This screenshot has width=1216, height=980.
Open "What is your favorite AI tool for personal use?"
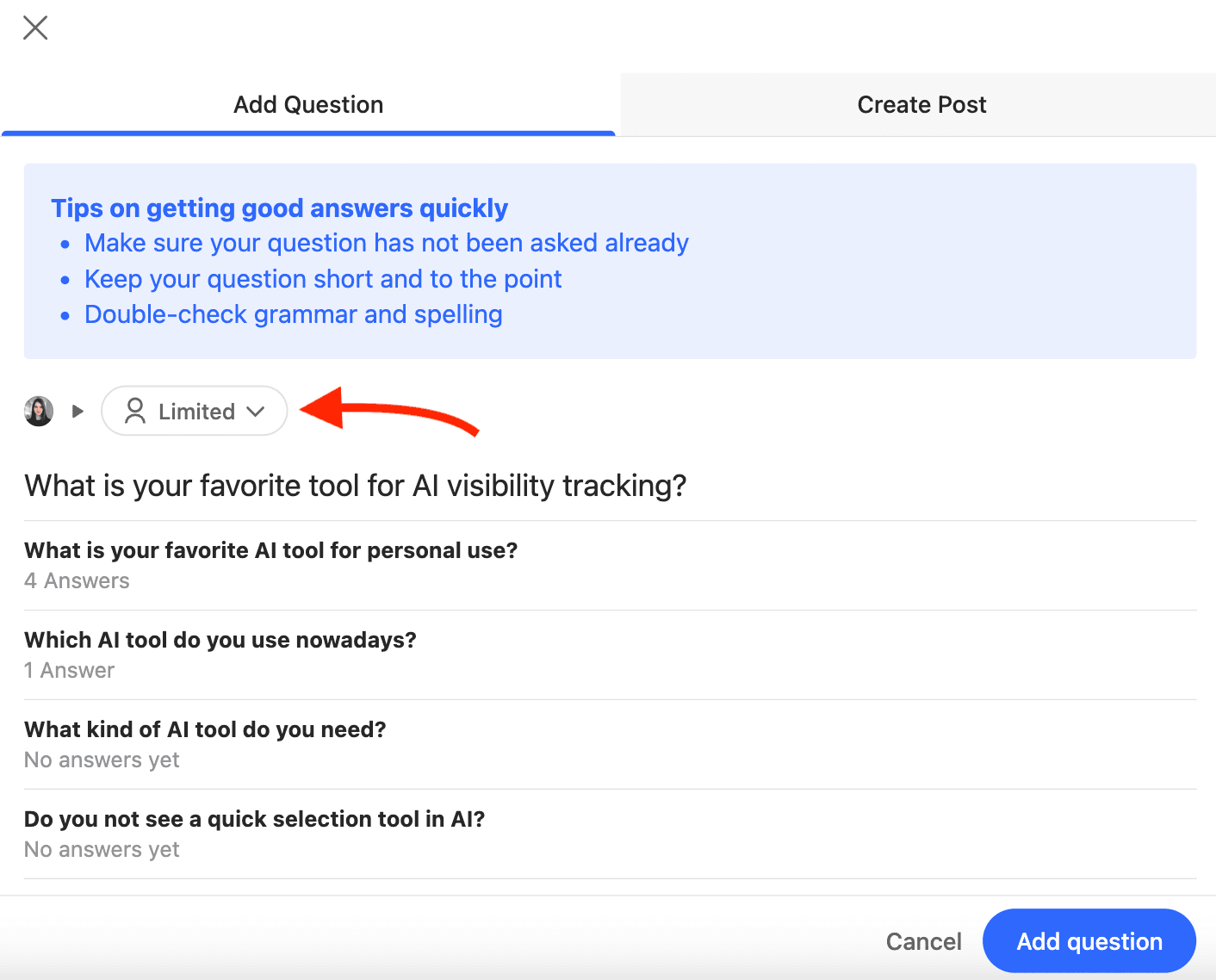click(270, 550)
